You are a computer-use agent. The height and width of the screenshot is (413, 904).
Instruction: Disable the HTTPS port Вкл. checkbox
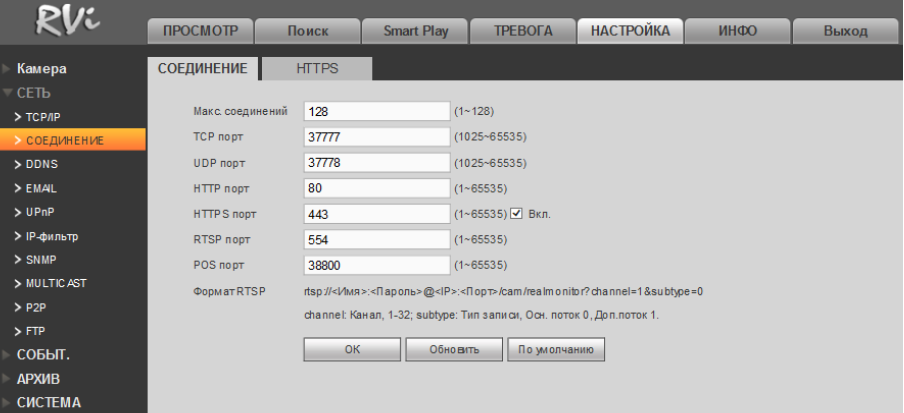click(x=517, y=214)
